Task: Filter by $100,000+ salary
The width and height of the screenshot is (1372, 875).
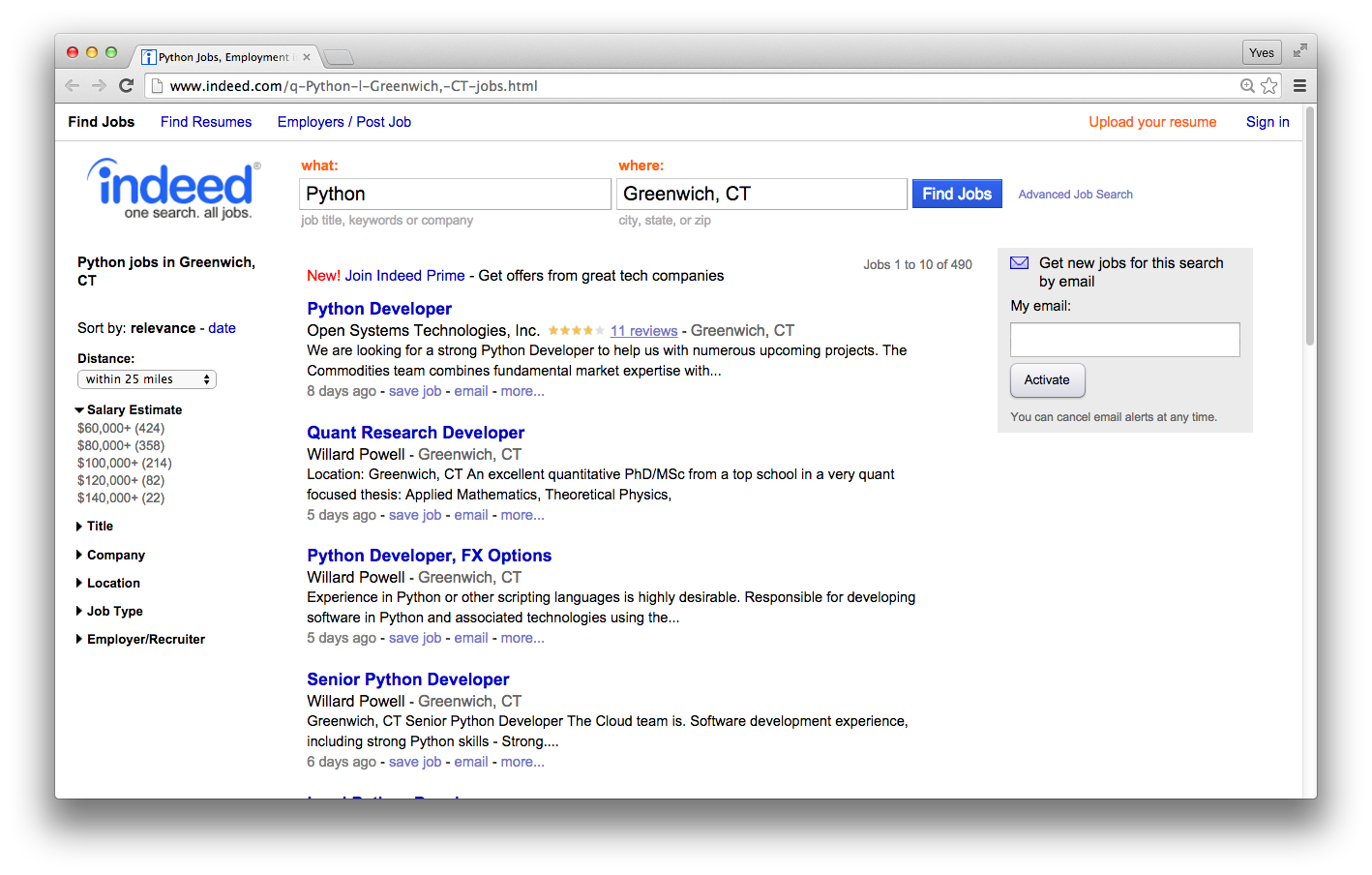Action: coord(125,463)
